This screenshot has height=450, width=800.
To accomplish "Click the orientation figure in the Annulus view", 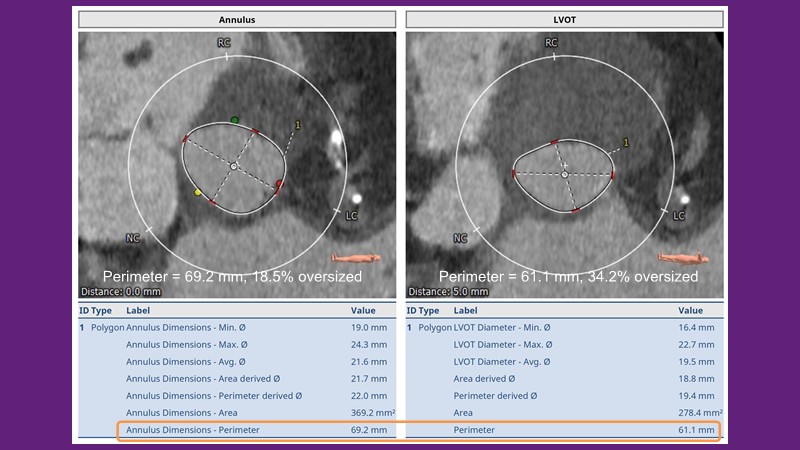I will click(x=356, y=257).
